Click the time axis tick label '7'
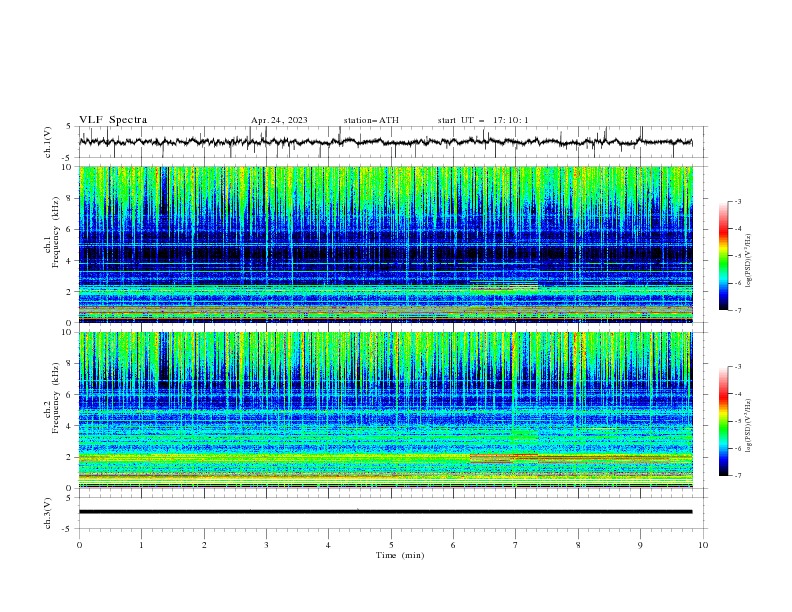The width and height of the screenshot is (792, 612). 516,545
